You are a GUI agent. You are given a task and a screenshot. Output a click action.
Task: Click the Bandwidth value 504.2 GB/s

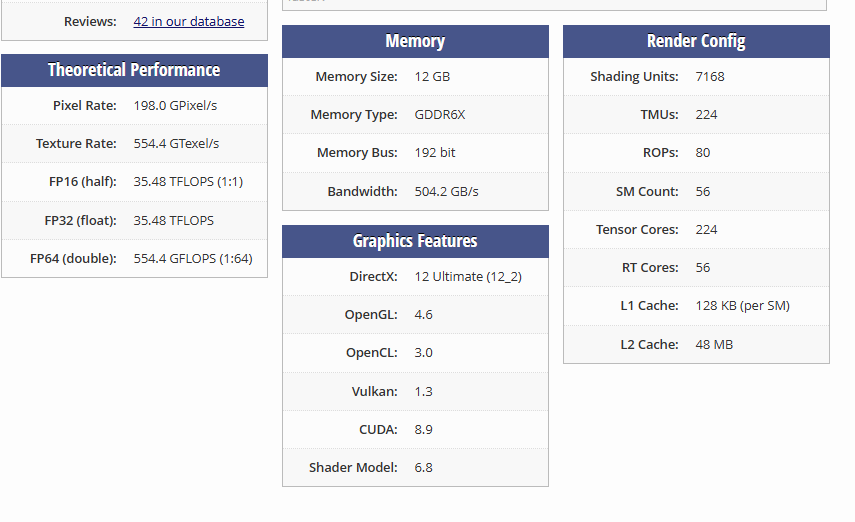(x=446, y=191)
